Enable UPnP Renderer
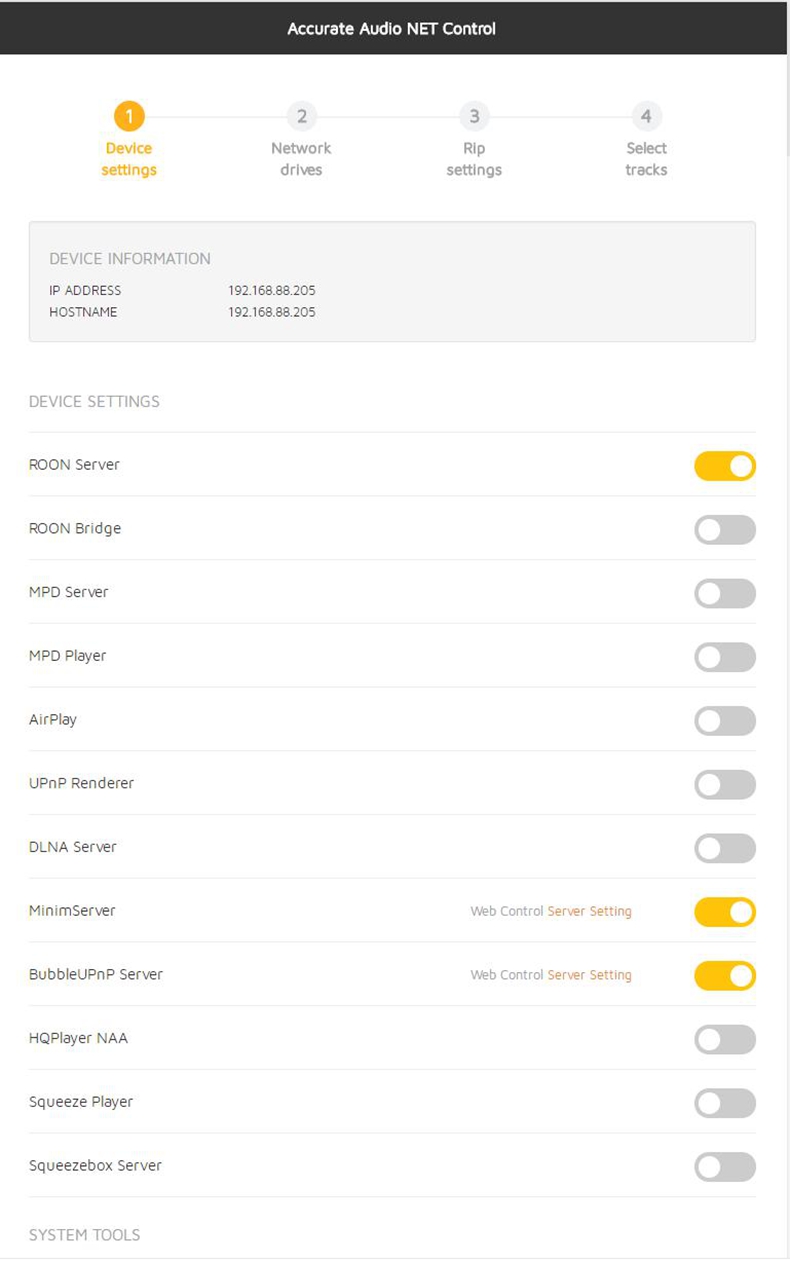 tap(725, 785)
